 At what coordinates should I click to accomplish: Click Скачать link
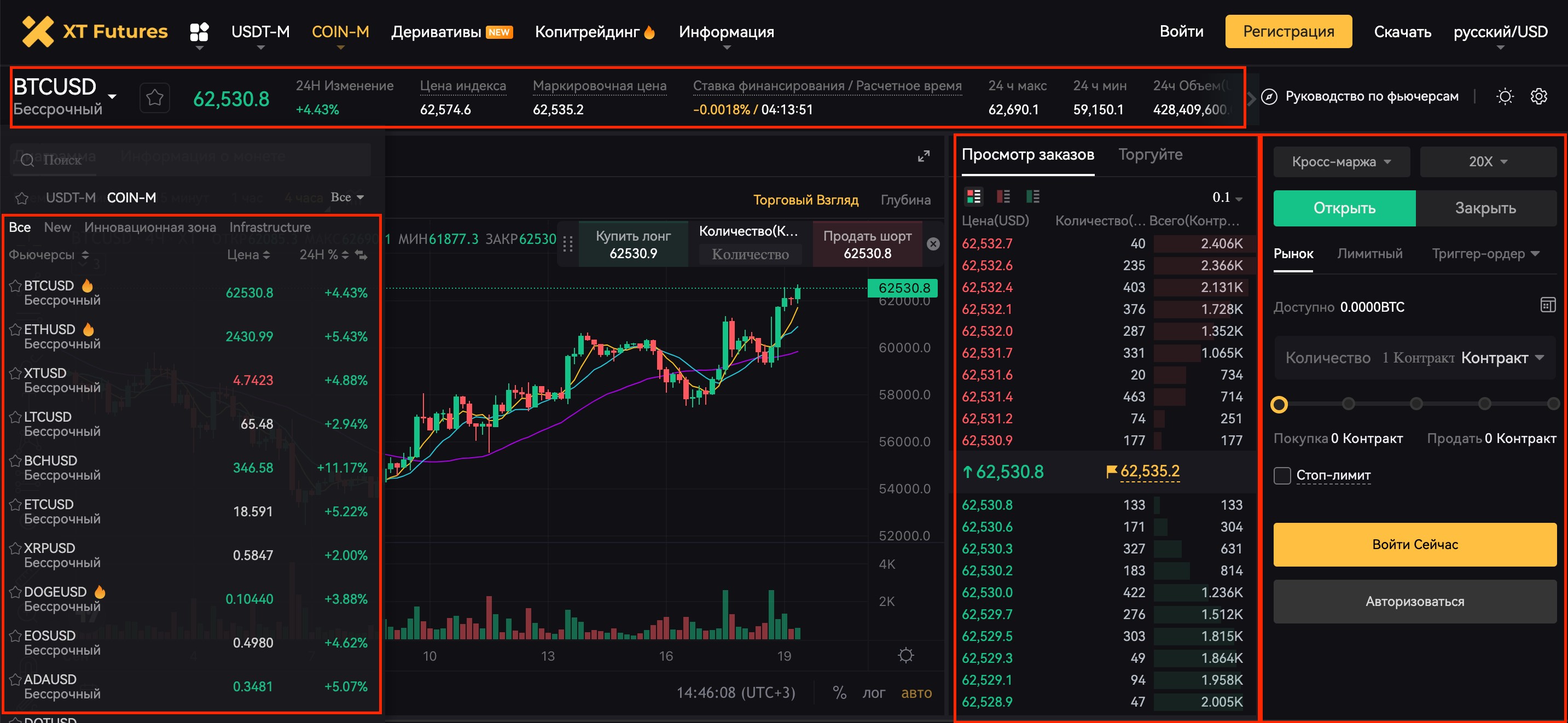click(1402, 32)
